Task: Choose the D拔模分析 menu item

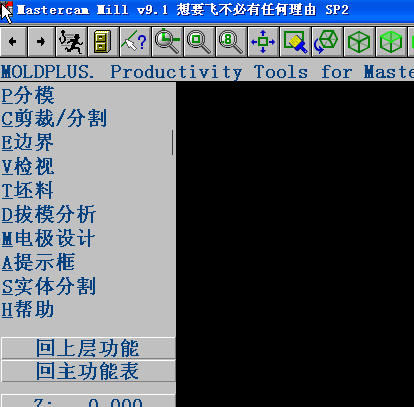Action: tap(49, 214)
